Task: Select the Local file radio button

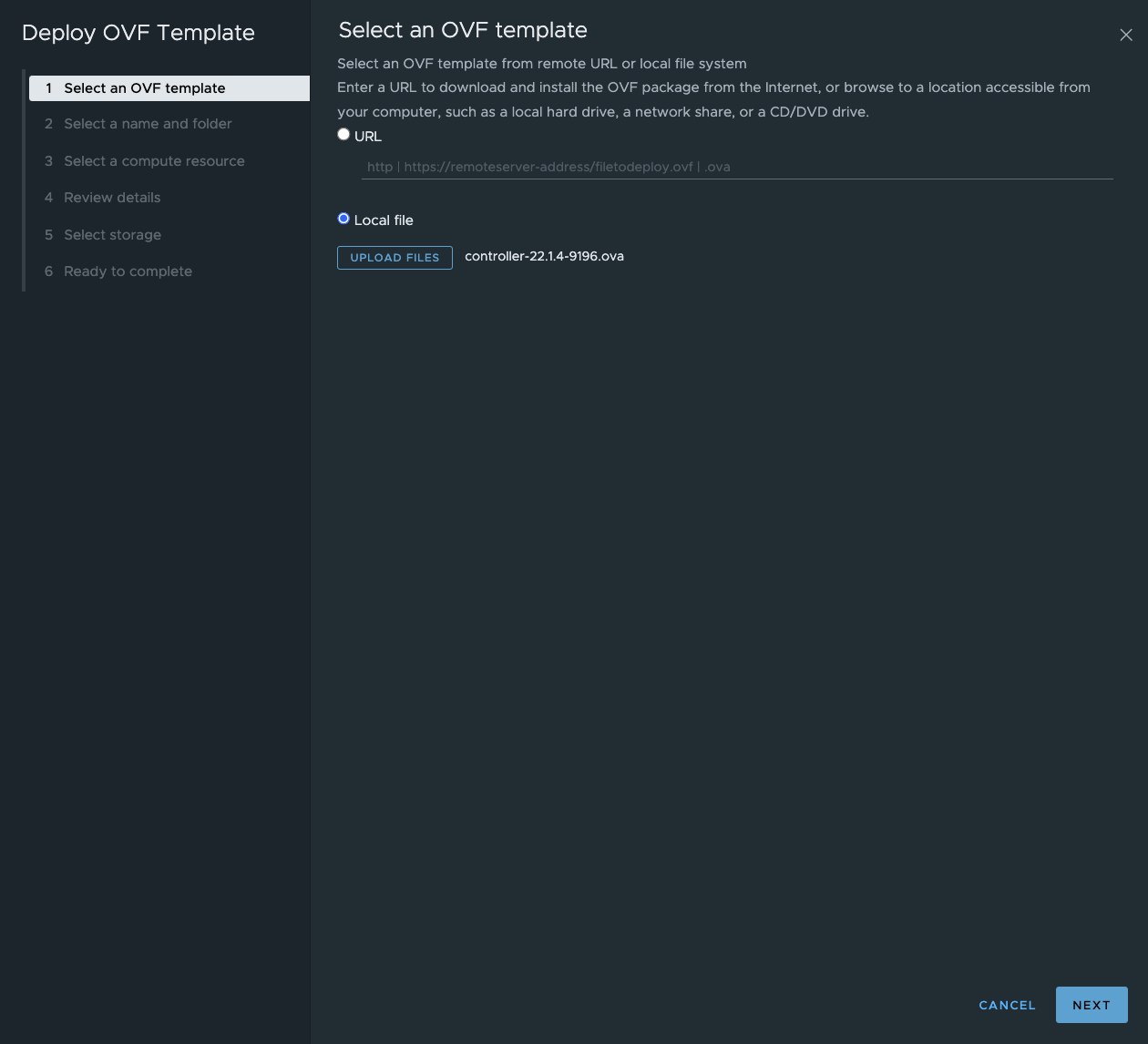Action: (x=343, y=219)
